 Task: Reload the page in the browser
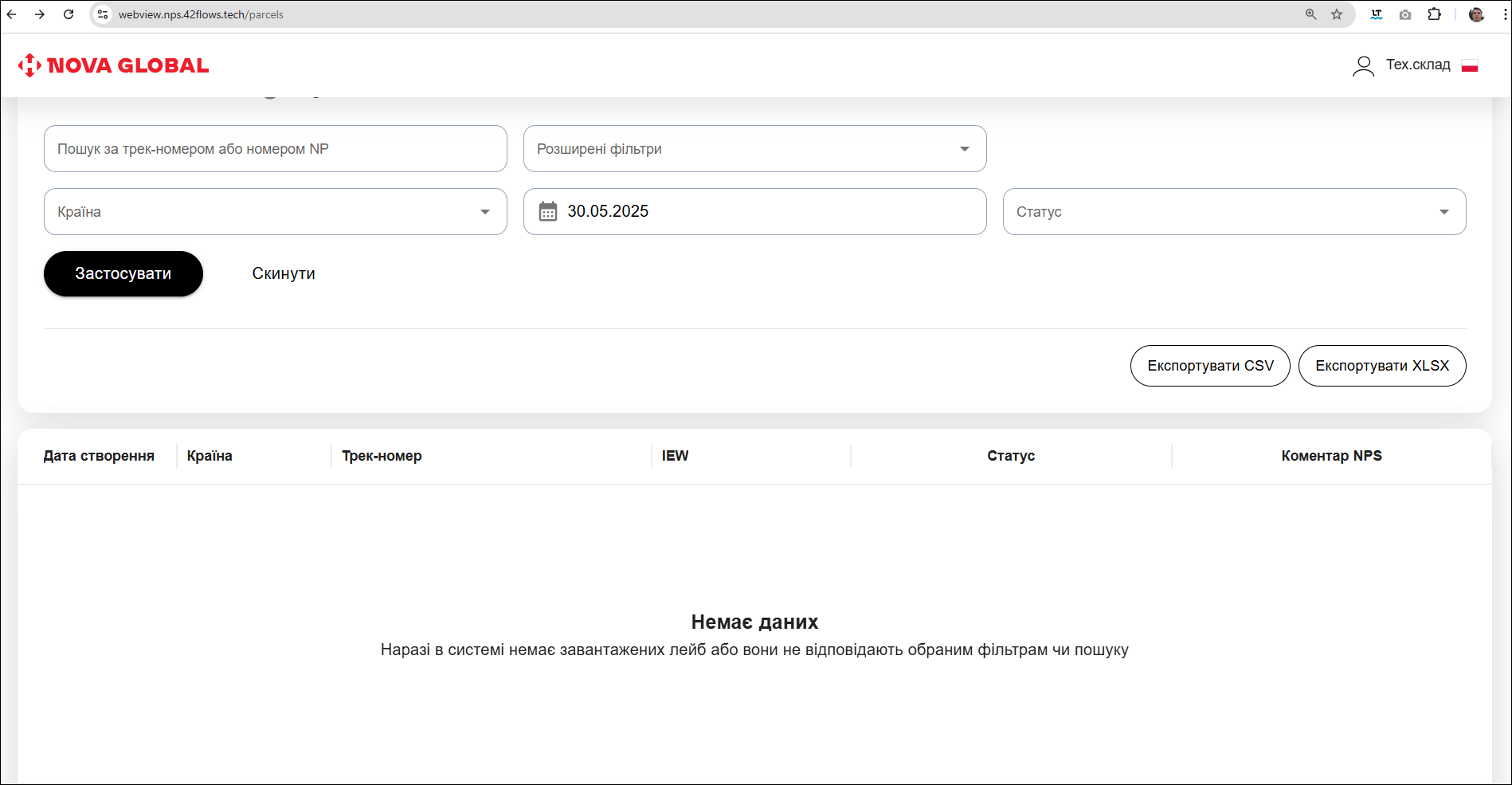point(69,14)
